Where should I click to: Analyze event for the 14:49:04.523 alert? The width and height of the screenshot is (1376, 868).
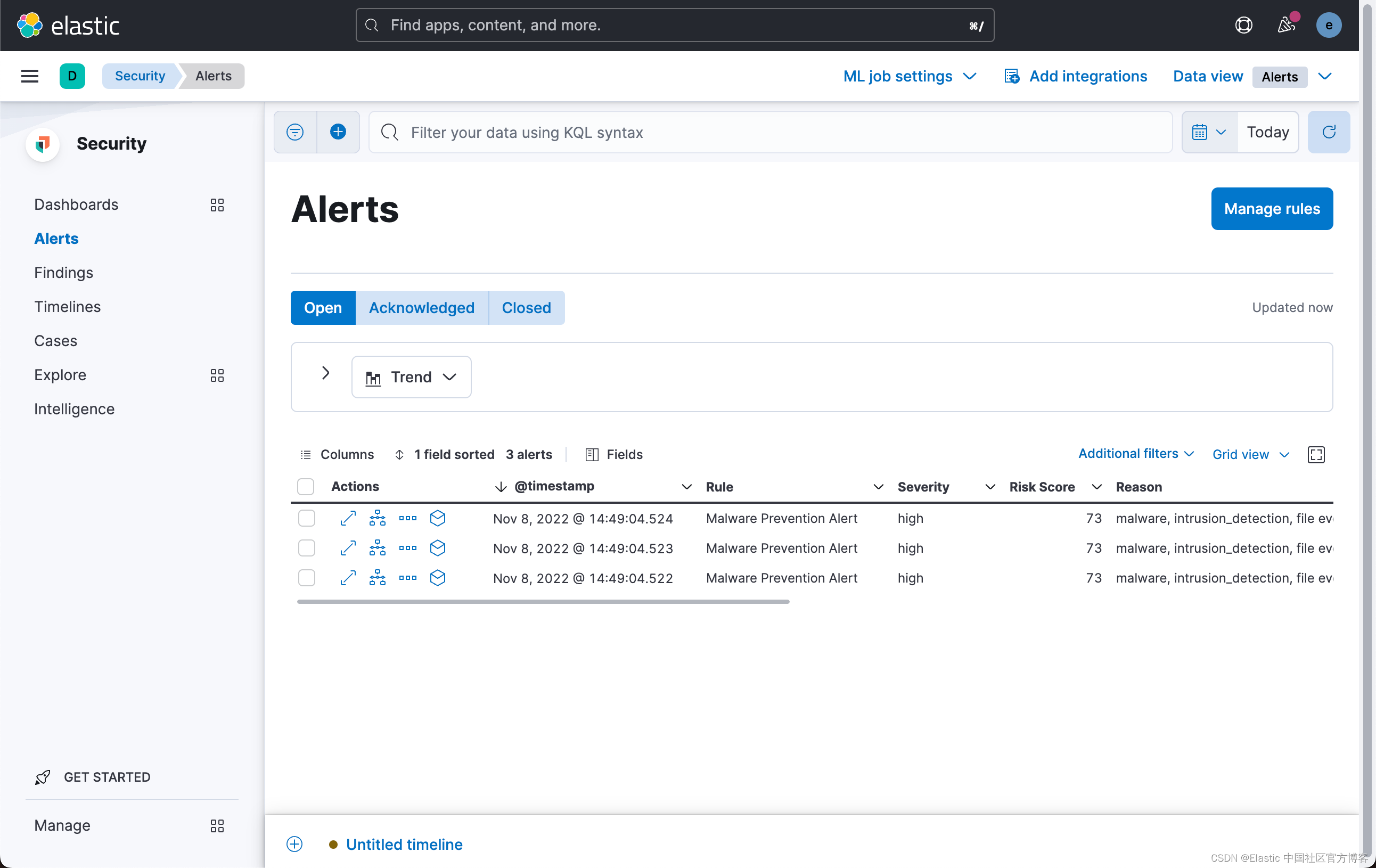click(x=378, y=548)
